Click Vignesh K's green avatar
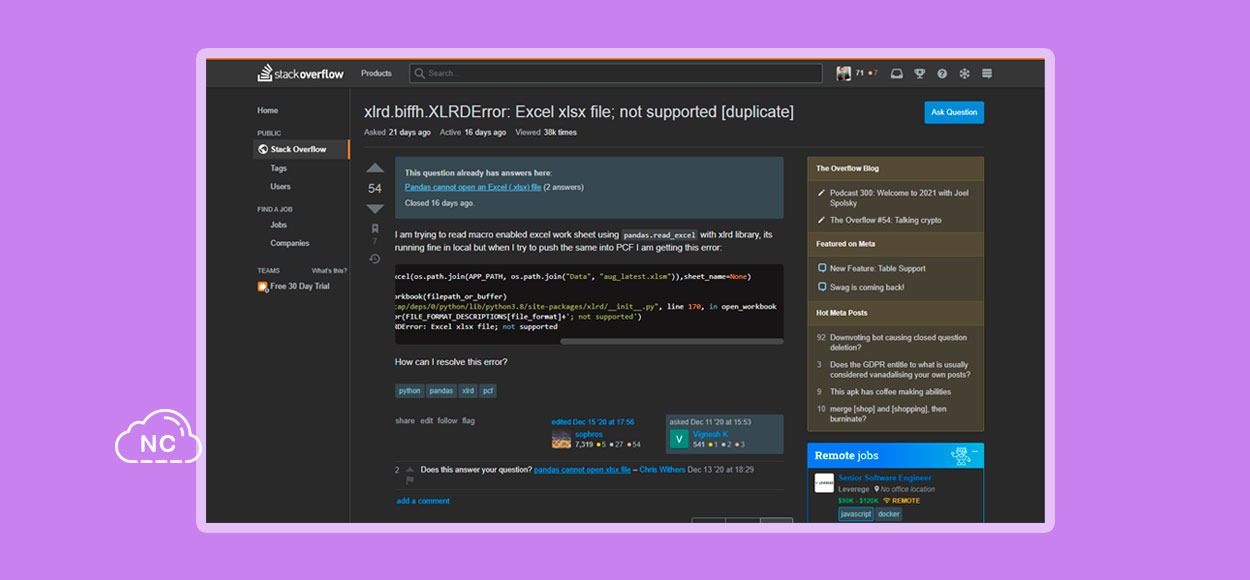 [x=679, y=438]
